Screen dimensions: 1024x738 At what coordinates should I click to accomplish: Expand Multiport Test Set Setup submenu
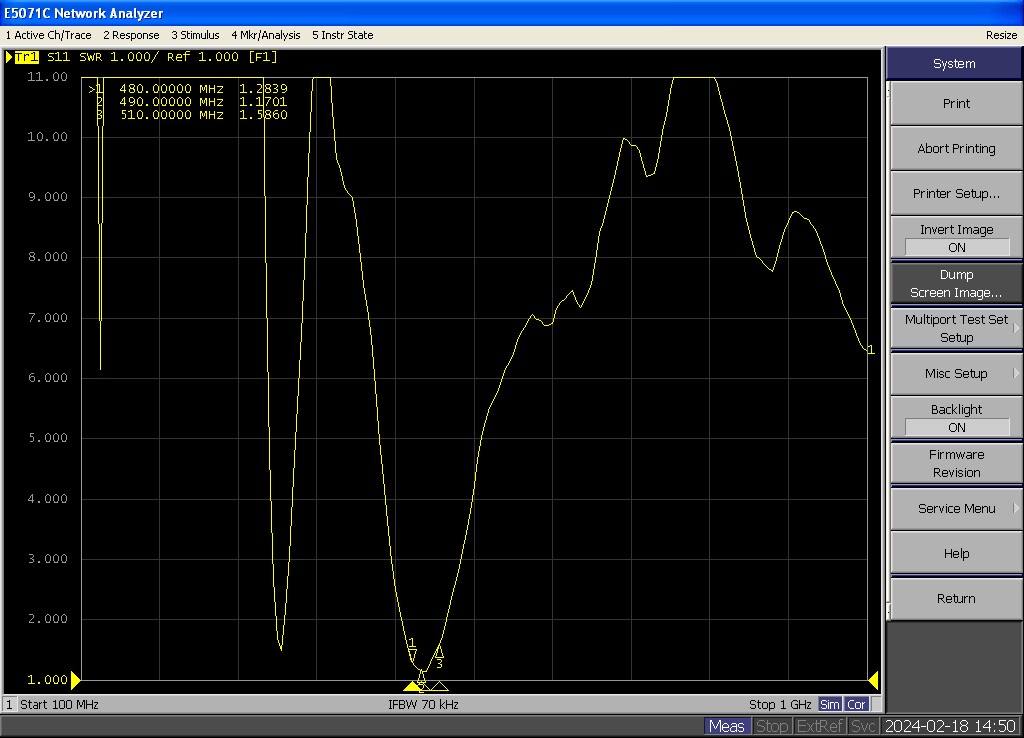point(956,329)
